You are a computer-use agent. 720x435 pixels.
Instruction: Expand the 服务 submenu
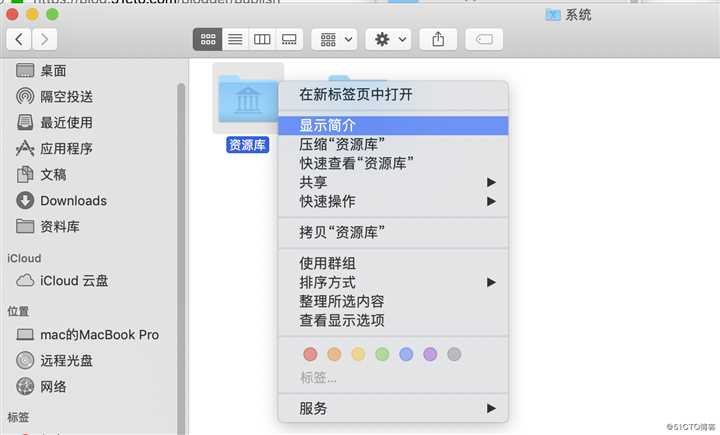pos(393,408)
